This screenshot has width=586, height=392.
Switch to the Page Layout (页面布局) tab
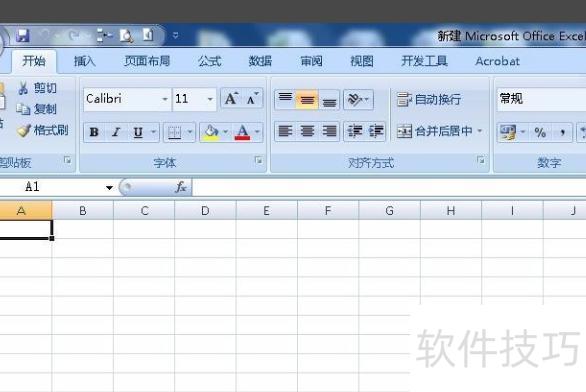147,61
